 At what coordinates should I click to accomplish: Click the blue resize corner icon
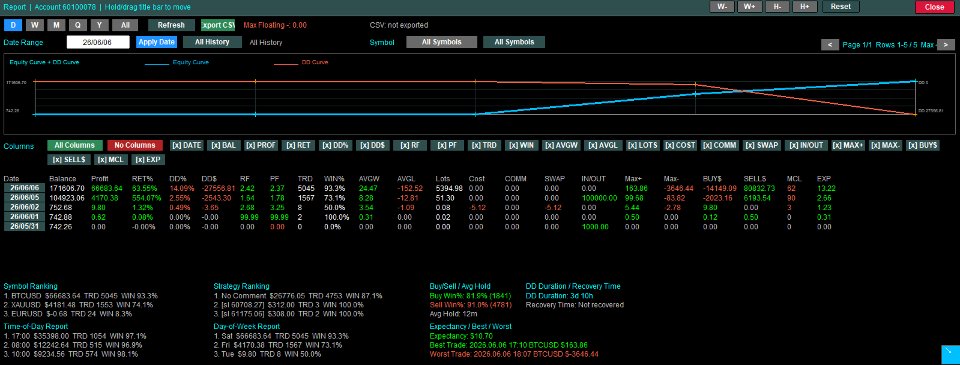pos(950,355)
